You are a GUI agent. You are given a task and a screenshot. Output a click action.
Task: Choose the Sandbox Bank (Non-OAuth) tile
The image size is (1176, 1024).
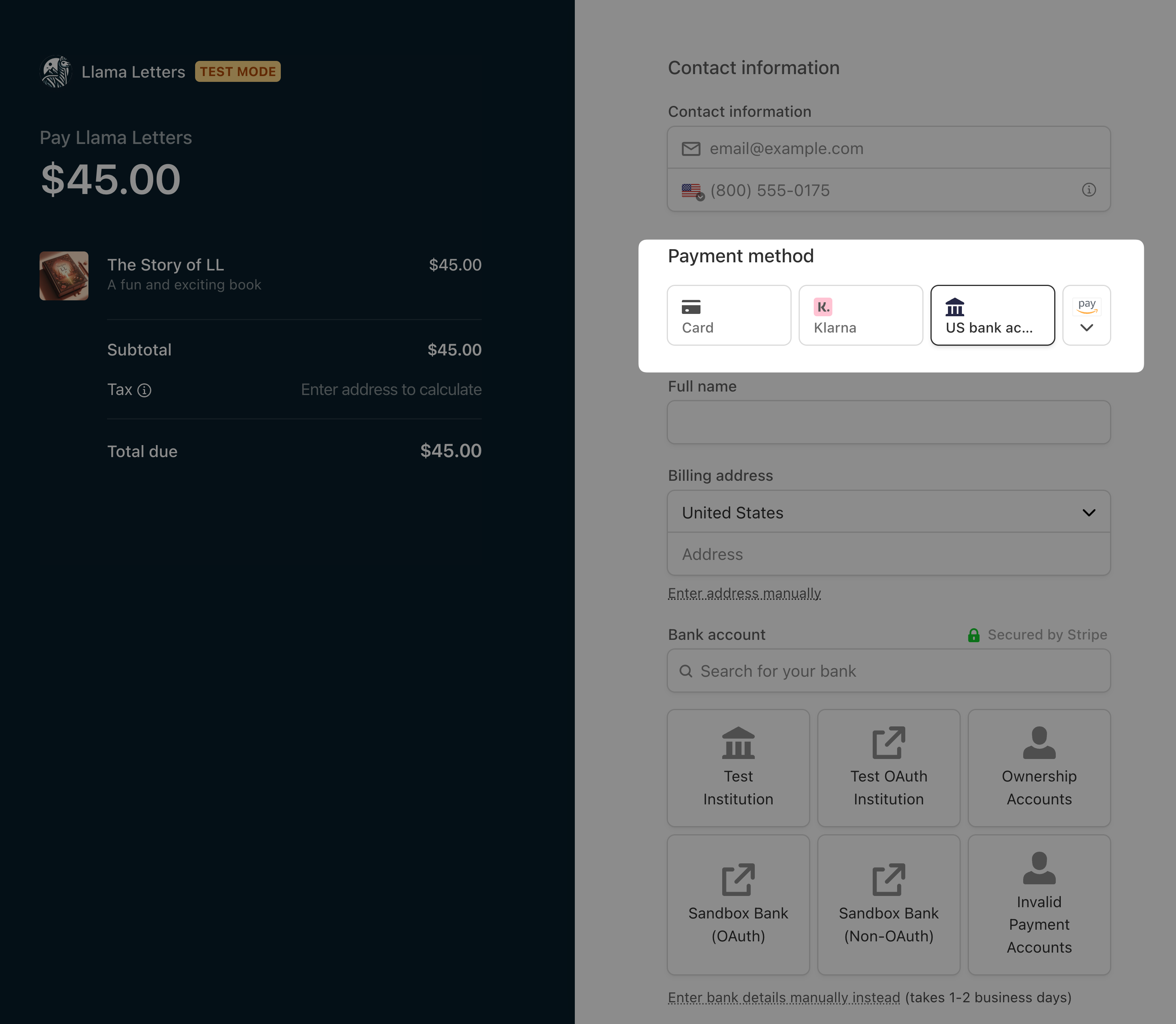[888, 904]
